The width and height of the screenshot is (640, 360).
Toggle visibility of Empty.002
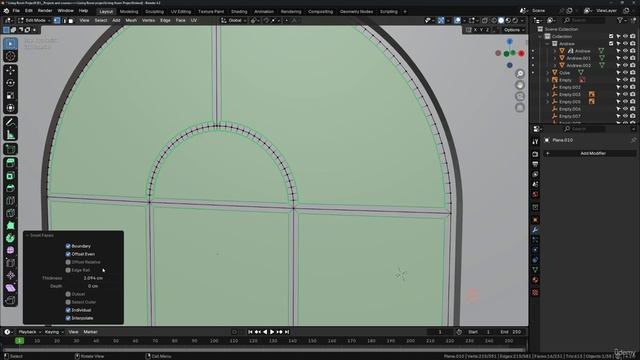pyautogui.click(x=625, y=87)
